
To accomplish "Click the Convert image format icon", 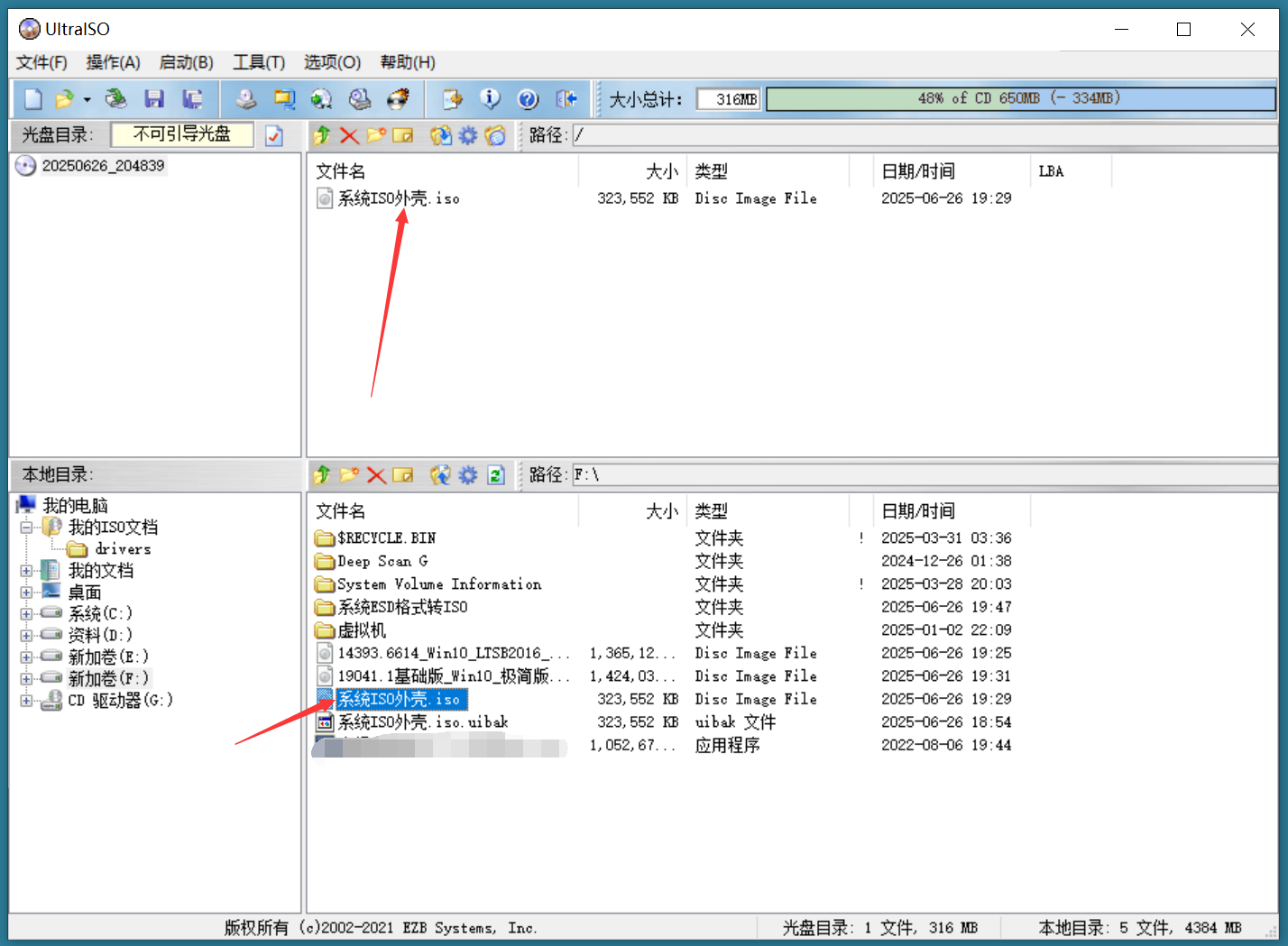I will click(284, 99).
